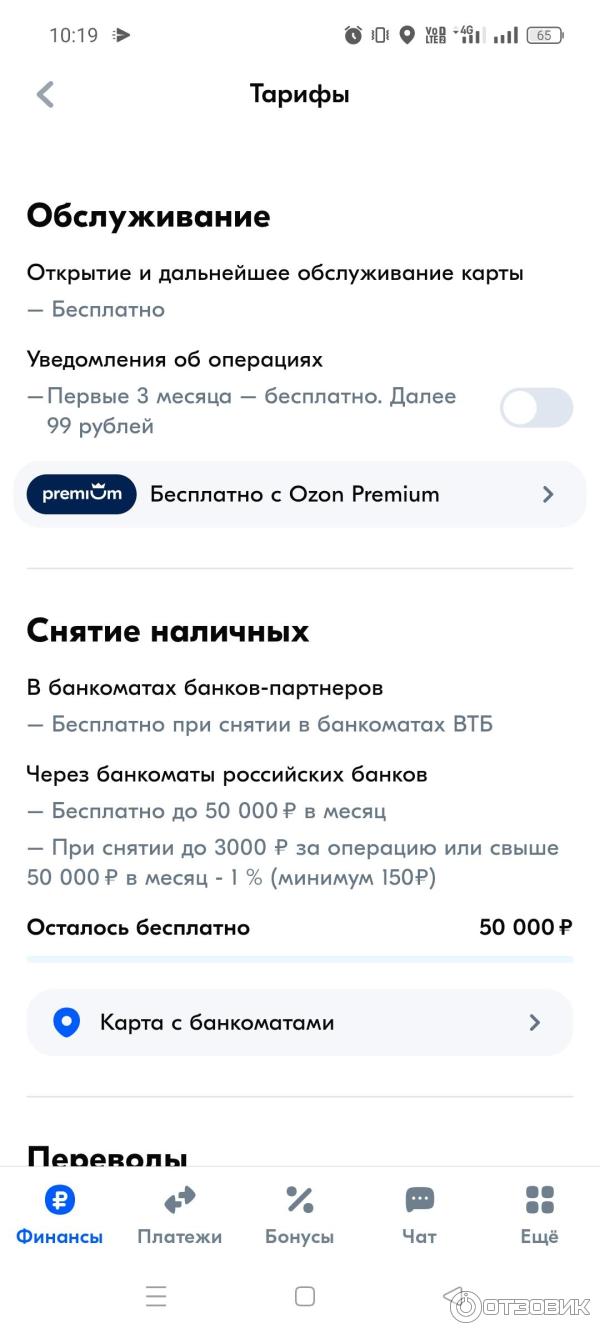Tap the Осталось бесплатно 50 000 ₽ amount
The height and width of the screenshot is (1333, 600).
coord(525,927)
